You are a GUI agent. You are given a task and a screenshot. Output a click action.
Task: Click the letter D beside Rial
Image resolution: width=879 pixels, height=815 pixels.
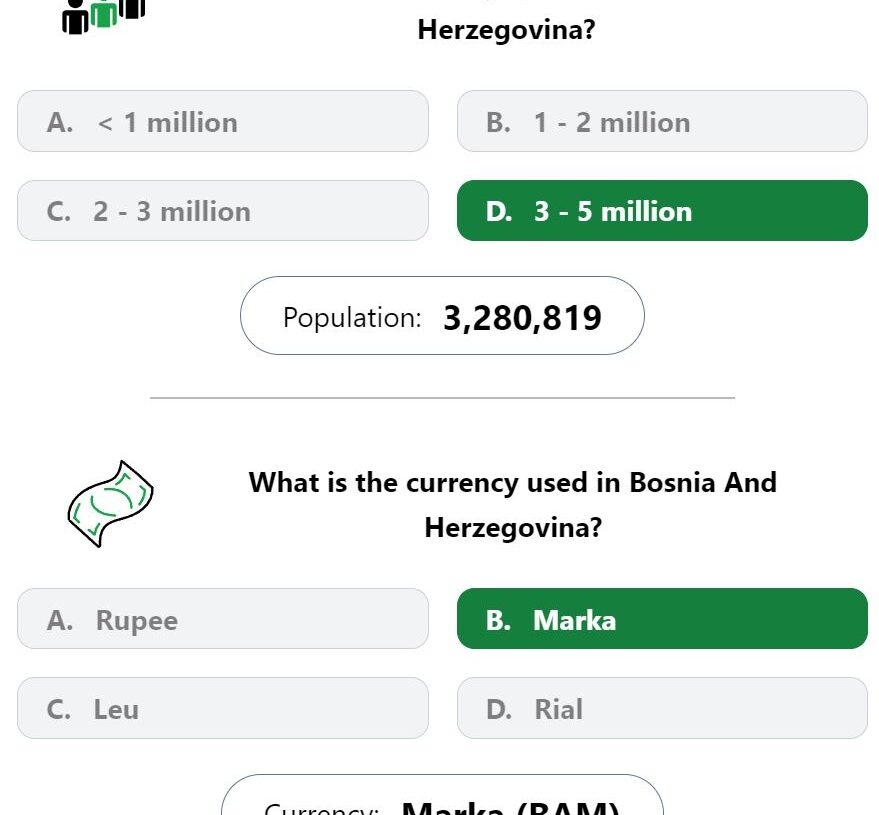499,710
